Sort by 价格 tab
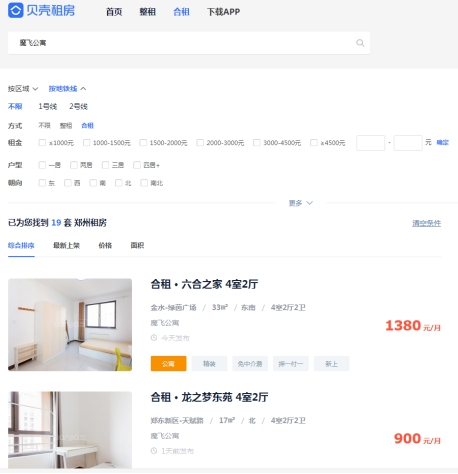Screen dimensions: 458x474 tap(105, 245)
